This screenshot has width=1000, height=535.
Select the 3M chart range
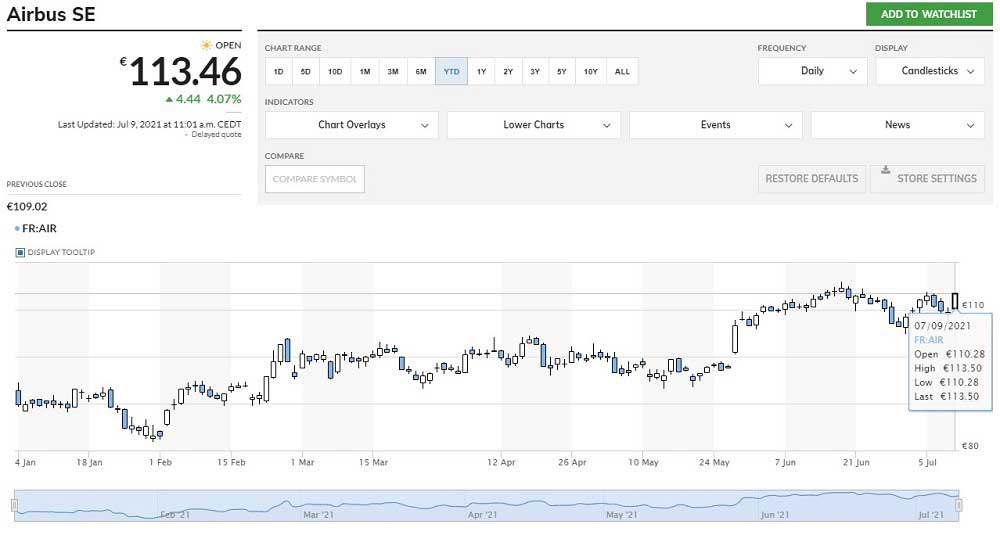[393, 71]
